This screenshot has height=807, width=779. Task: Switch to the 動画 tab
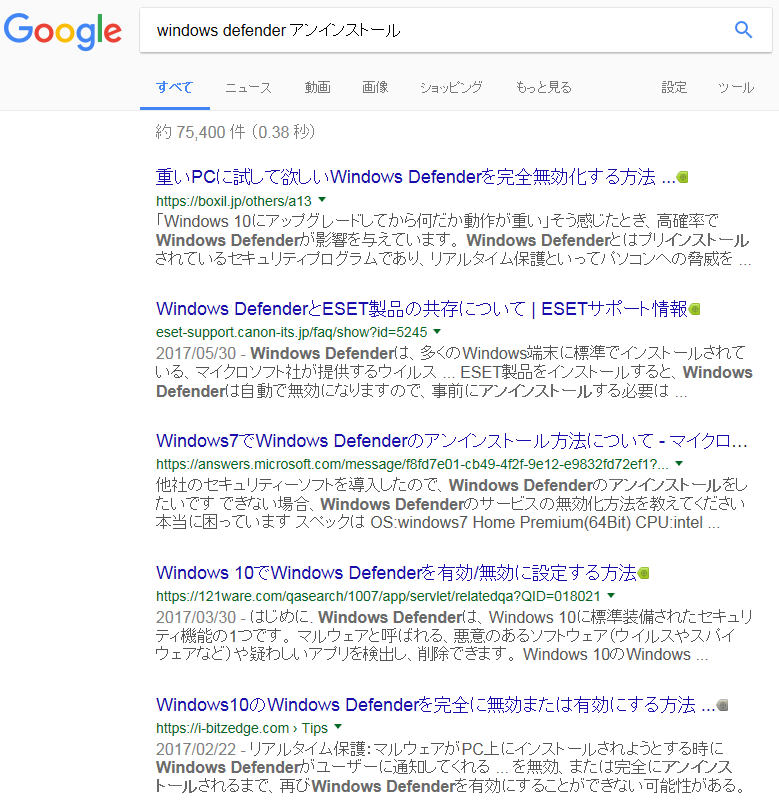tap(317, 87)
